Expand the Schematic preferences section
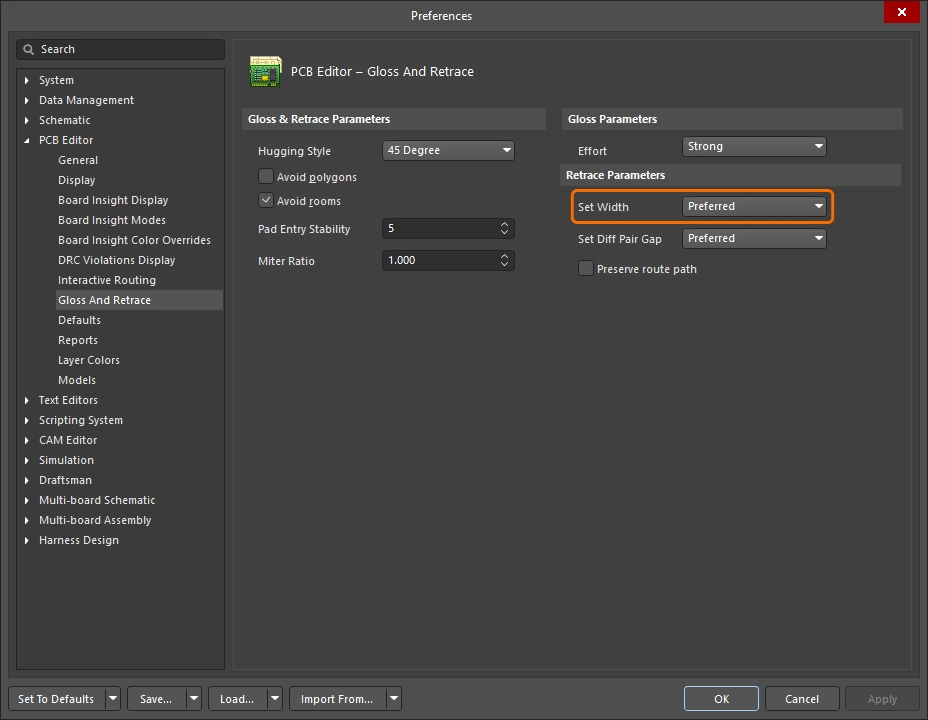Viewport: 928px width, 720px height. point(24,120)
